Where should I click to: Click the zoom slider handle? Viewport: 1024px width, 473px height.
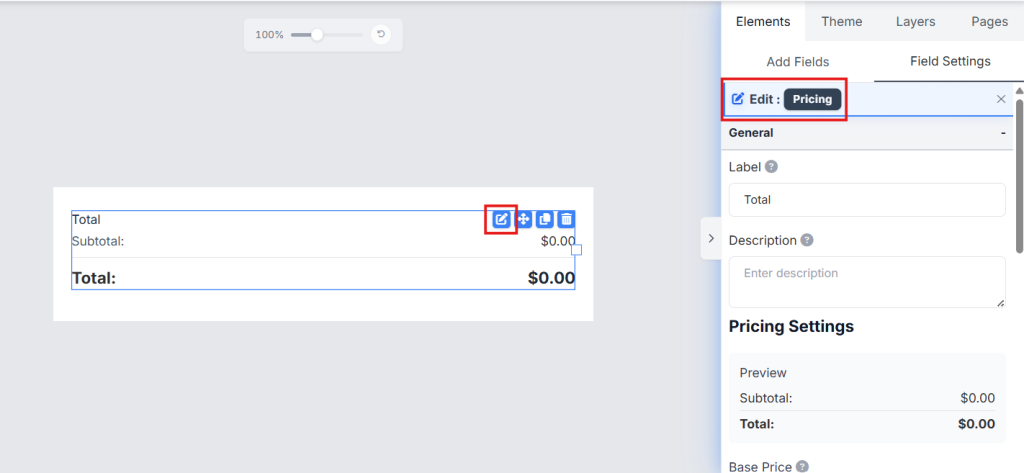coord(317,34)
